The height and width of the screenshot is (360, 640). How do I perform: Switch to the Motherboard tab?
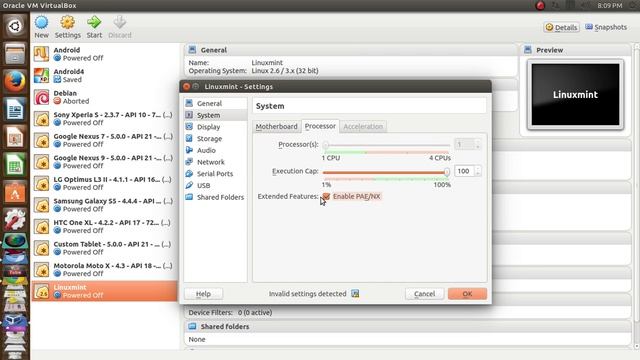[276, 127]
